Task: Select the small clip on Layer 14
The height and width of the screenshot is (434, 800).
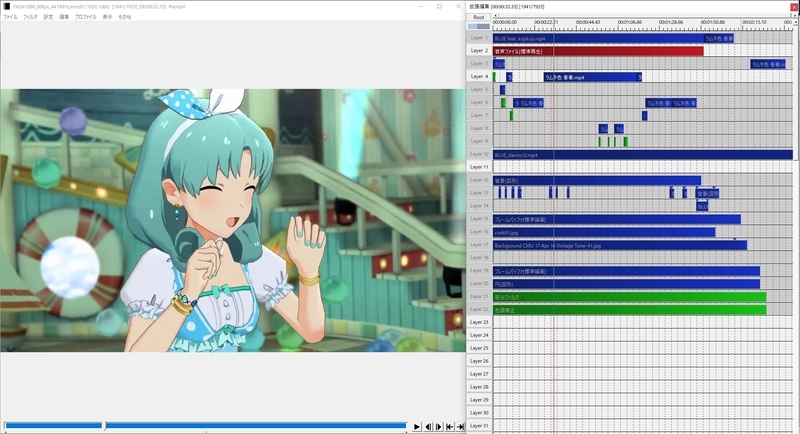Action: [x=702, y=207]
